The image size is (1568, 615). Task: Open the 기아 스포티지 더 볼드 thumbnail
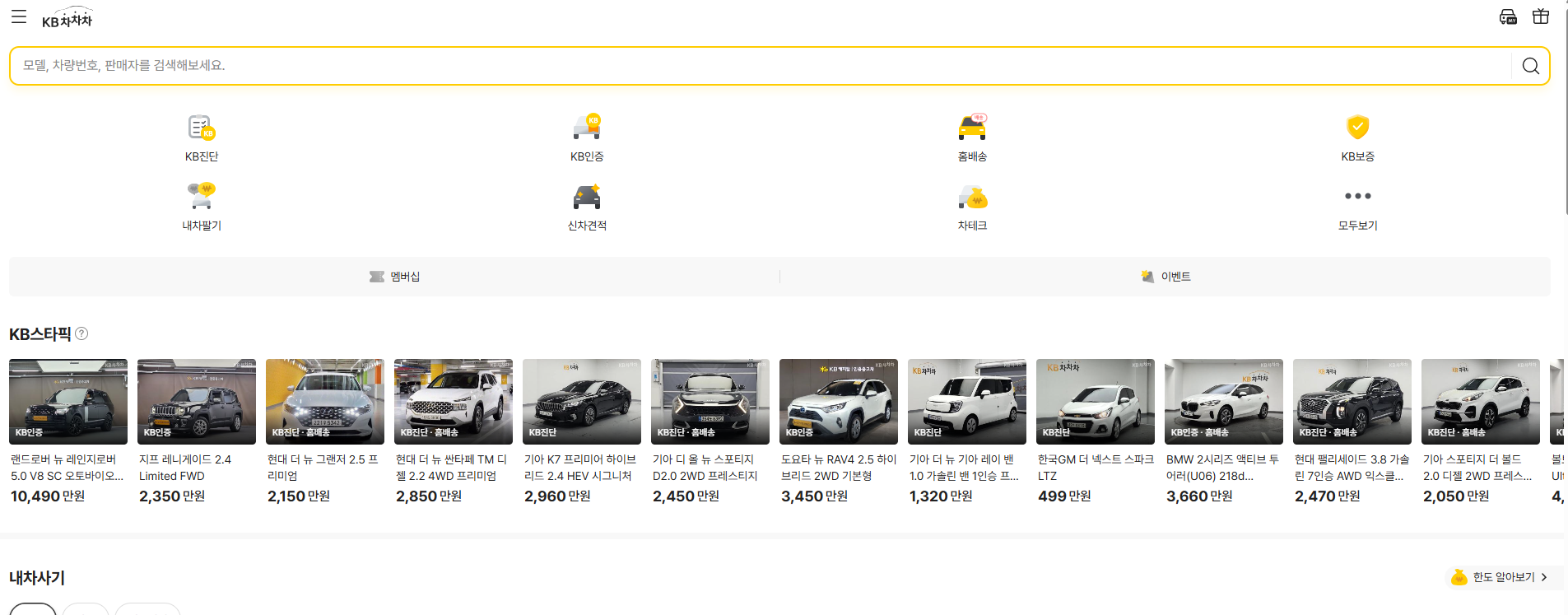click(1481, 402)
